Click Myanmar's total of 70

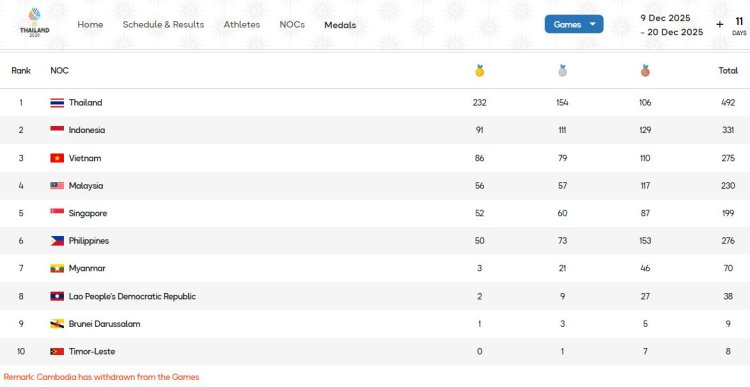(x=728, y=268)
